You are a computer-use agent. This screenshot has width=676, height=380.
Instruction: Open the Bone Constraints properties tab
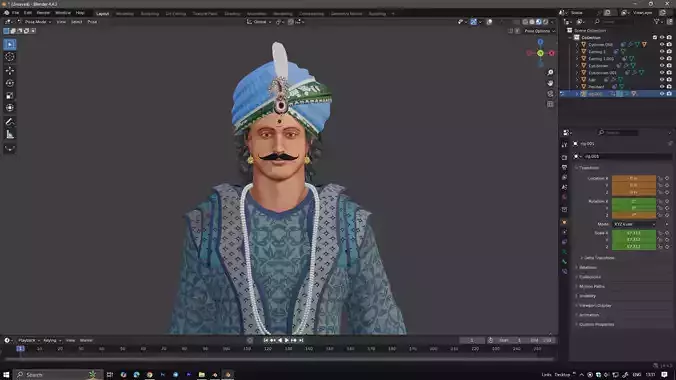[564, 272]
